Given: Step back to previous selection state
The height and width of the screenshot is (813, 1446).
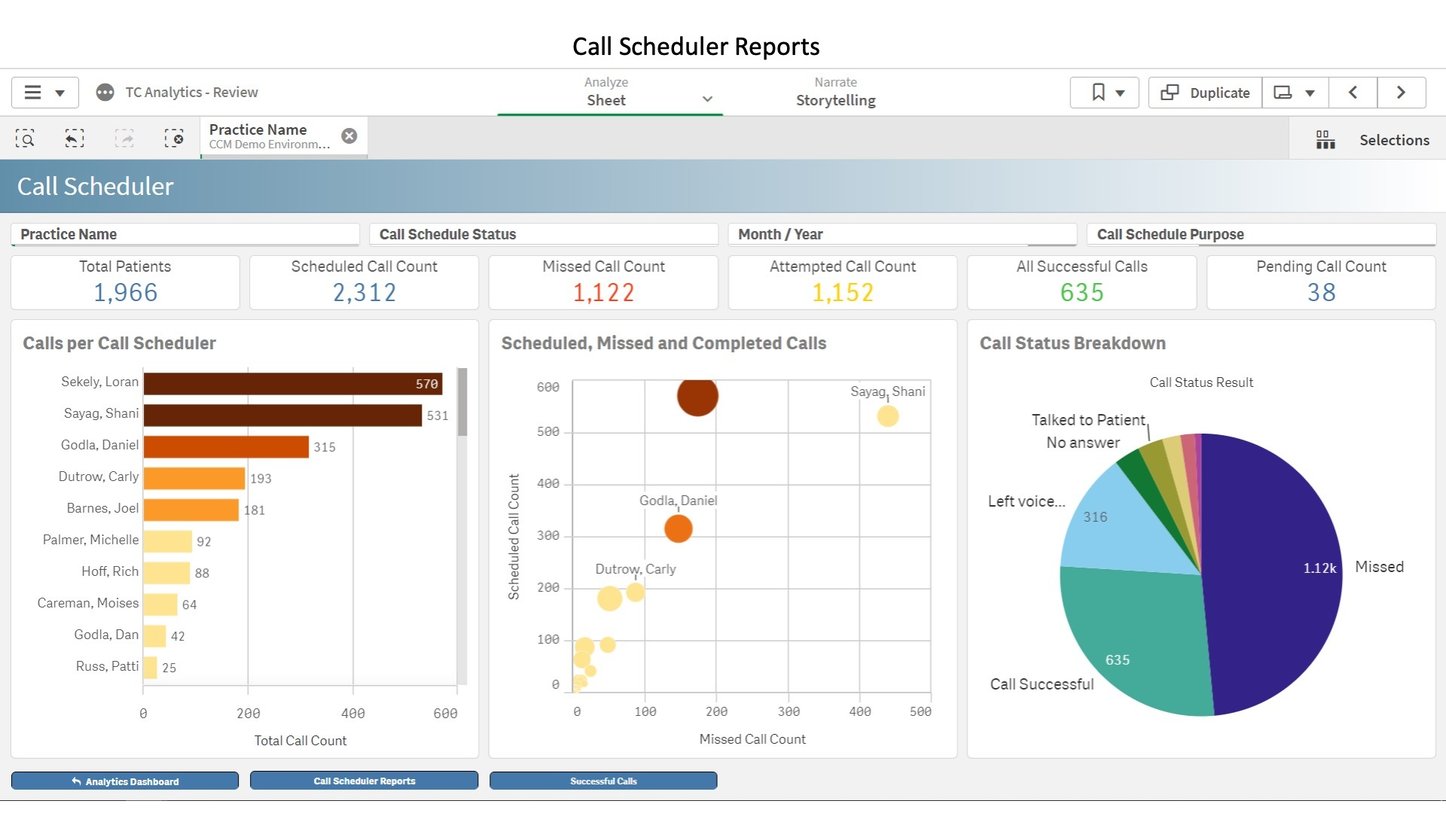Looking at the screenshot, I should (x=74, y=138).
